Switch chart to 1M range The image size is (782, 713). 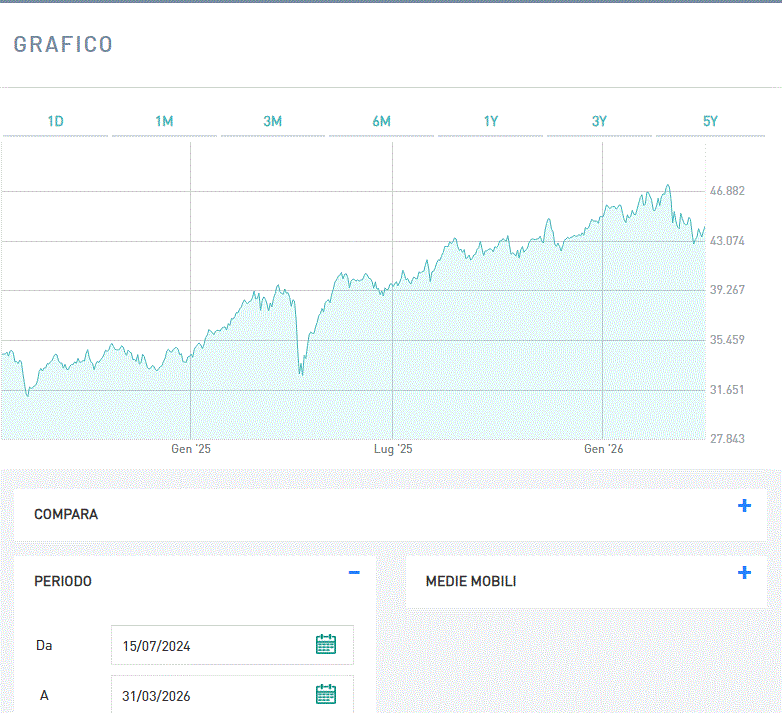(x=164, y=121)
